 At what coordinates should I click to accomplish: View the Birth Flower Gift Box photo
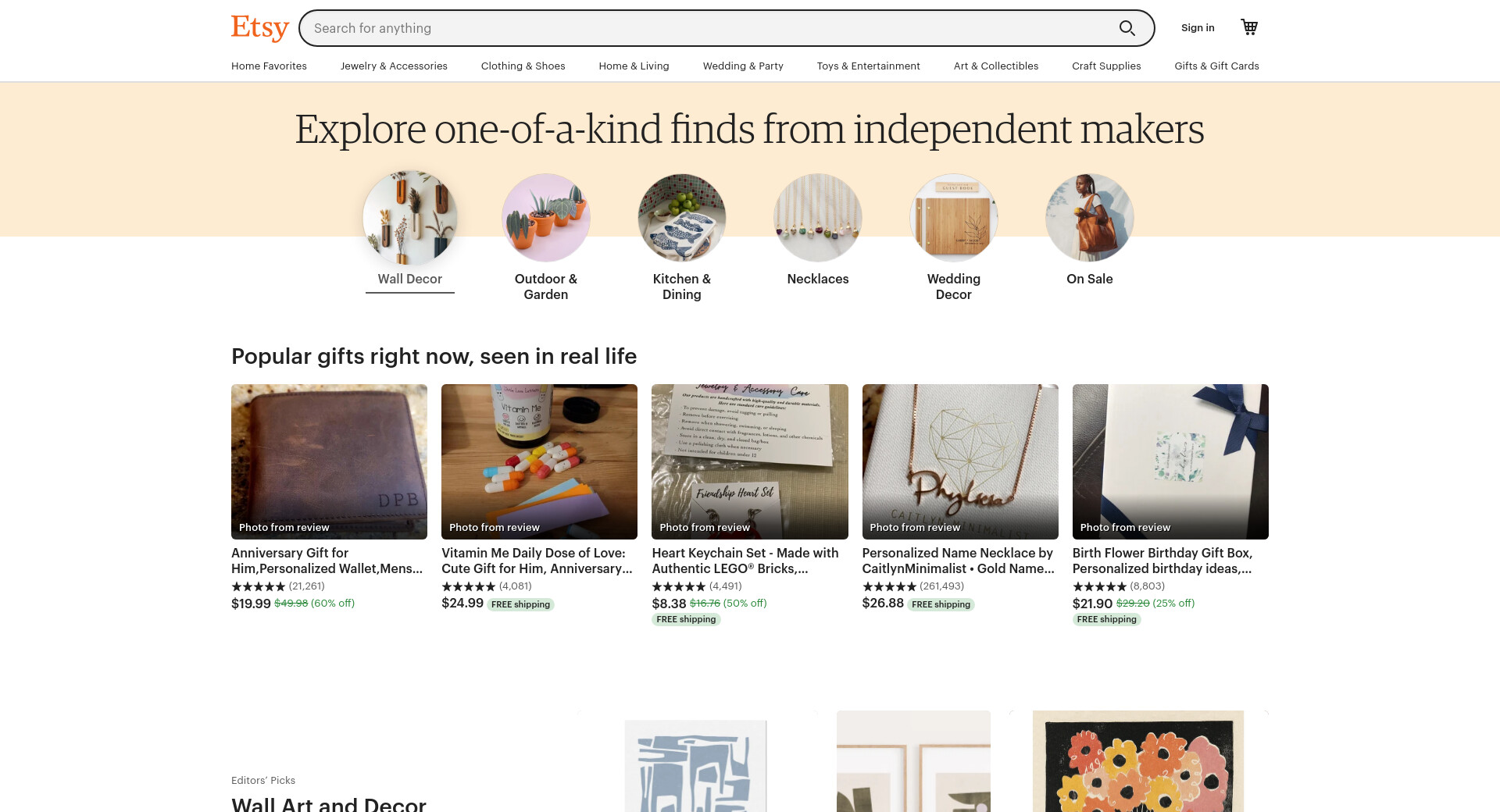[x=1170, y=461]
